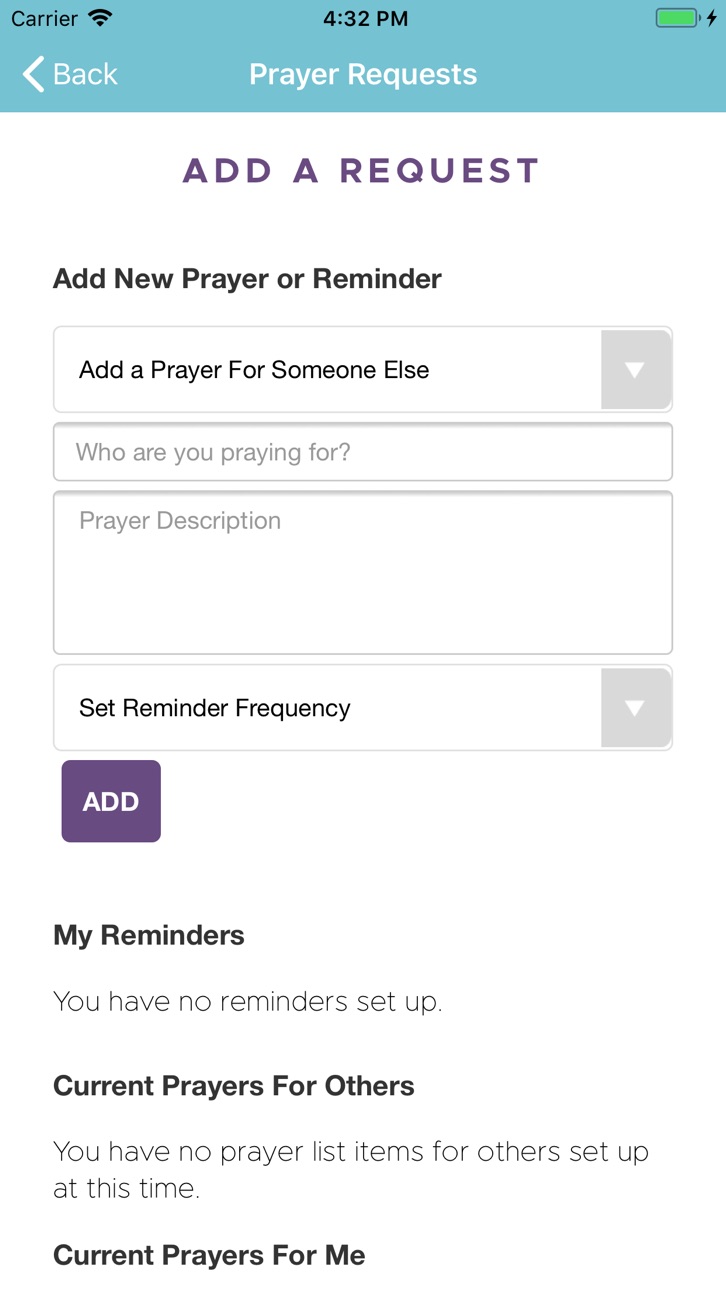This screenshot has height=1290, width=726.
Task: Select the My Reminders section header
Action: click(x=149, y=935)
